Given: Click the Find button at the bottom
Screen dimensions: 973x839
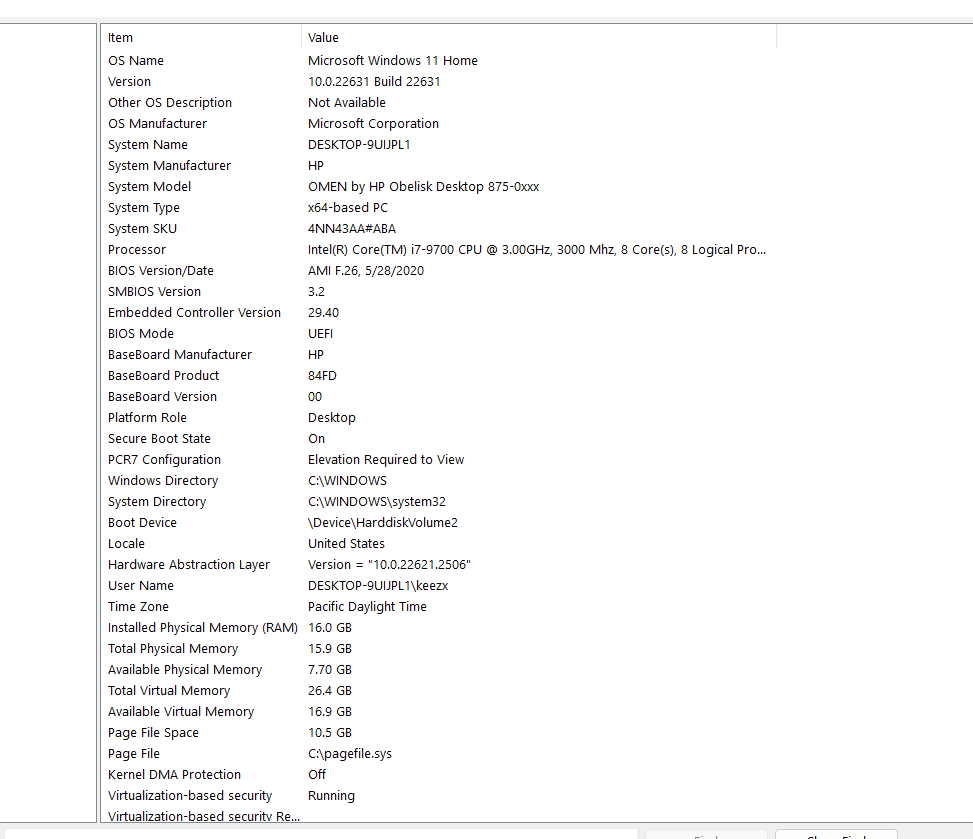Looking at the screenshot, I should tap(706, 833).
